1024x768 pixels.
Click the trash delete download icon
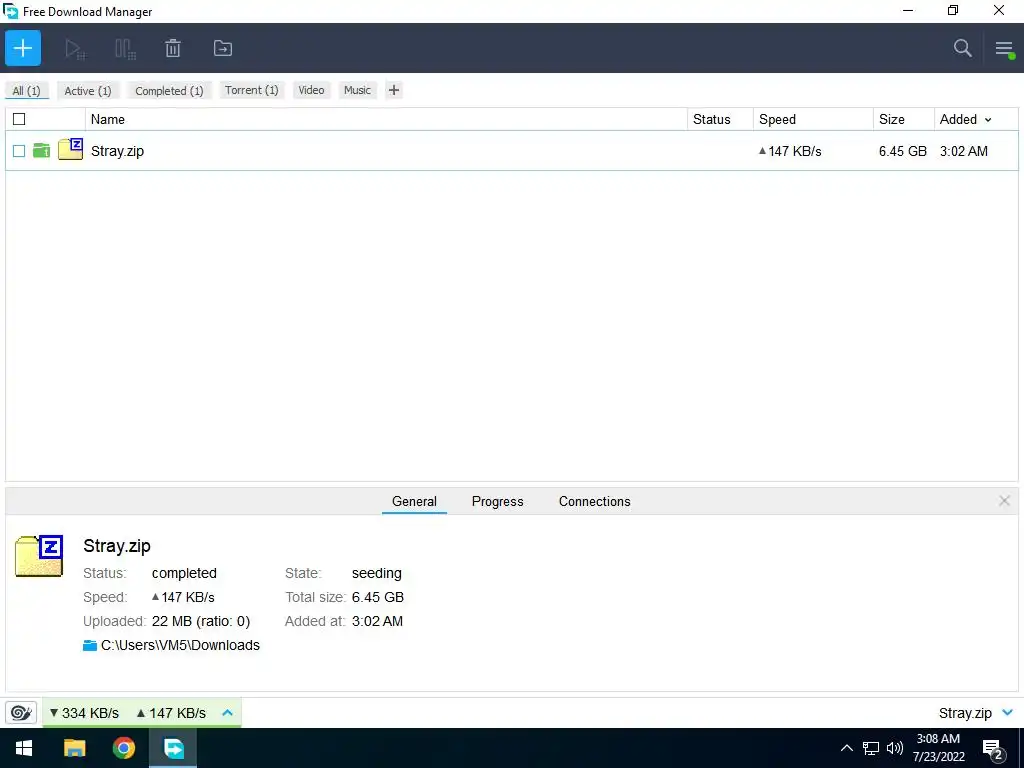[x=173, y=48]
